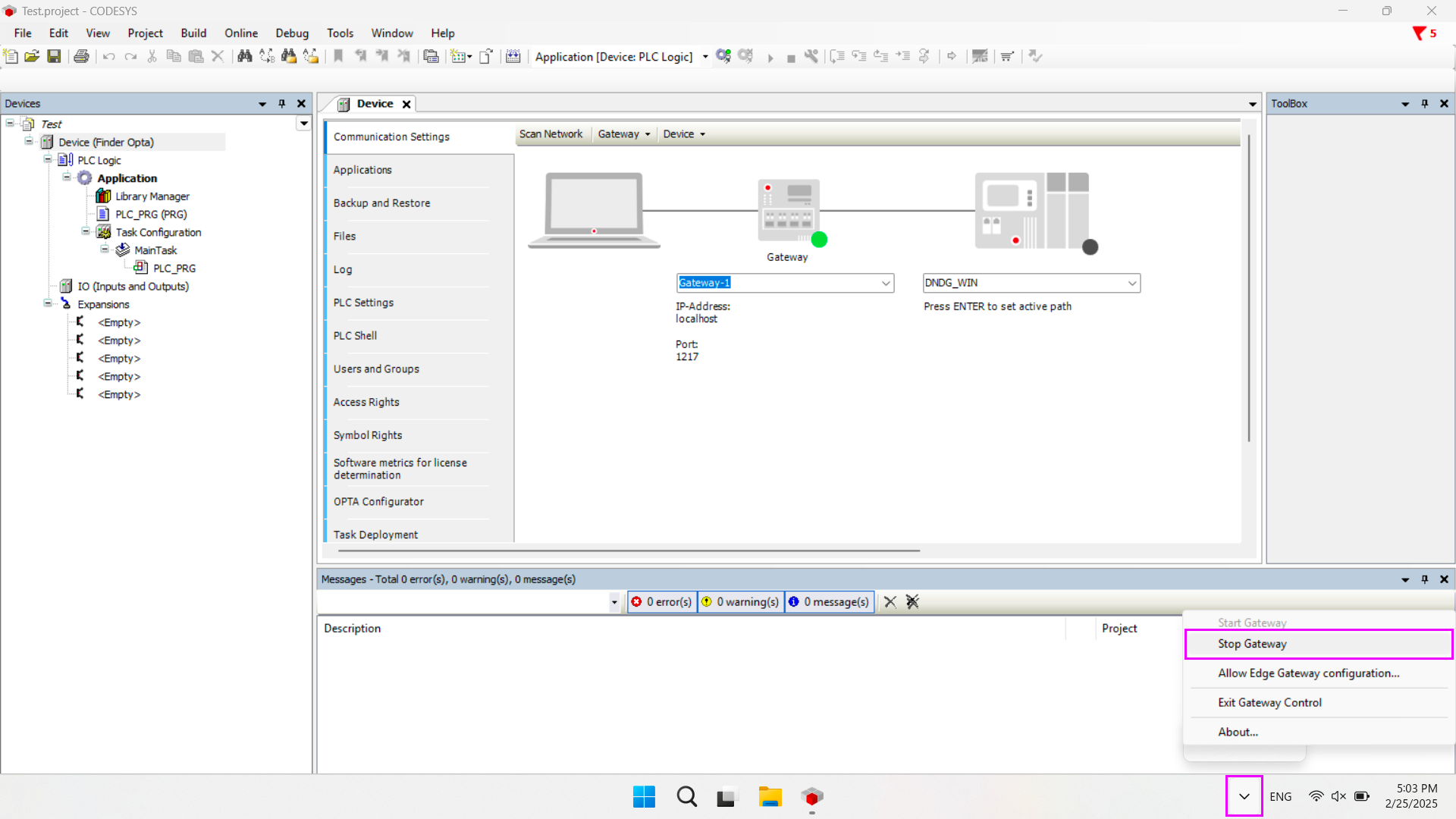The width and height of the screenshot is (1456, 819).
Task: Select Stop Gateway in tray menu
Action: pos(1252,644)
